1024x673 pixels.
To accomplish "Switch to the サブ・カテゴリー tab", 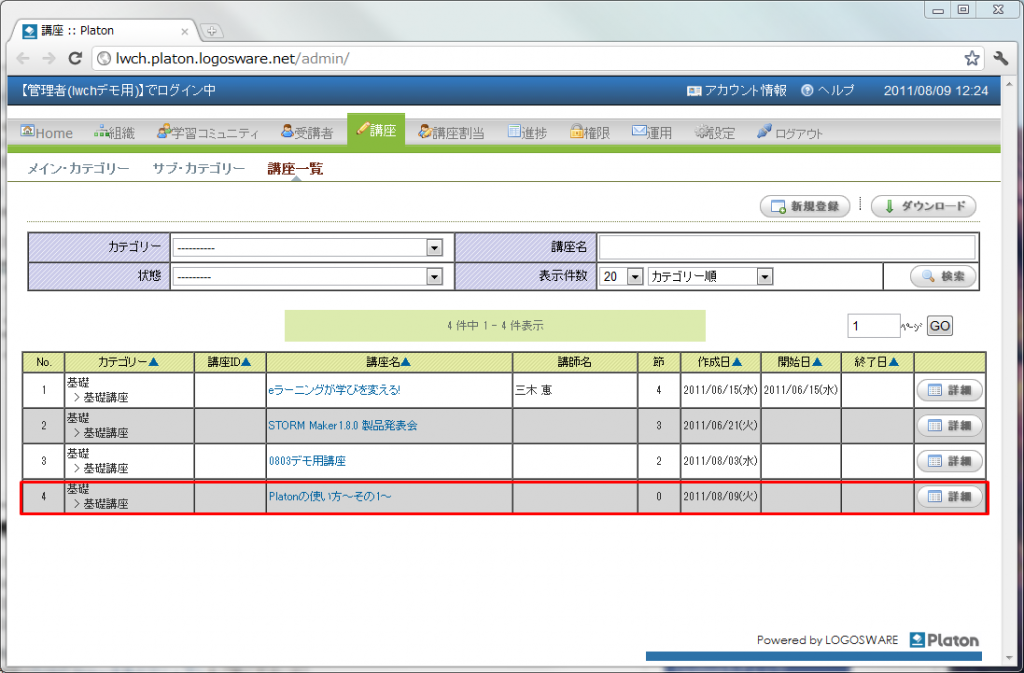I will pyautogui.click(x=198, y=169).
